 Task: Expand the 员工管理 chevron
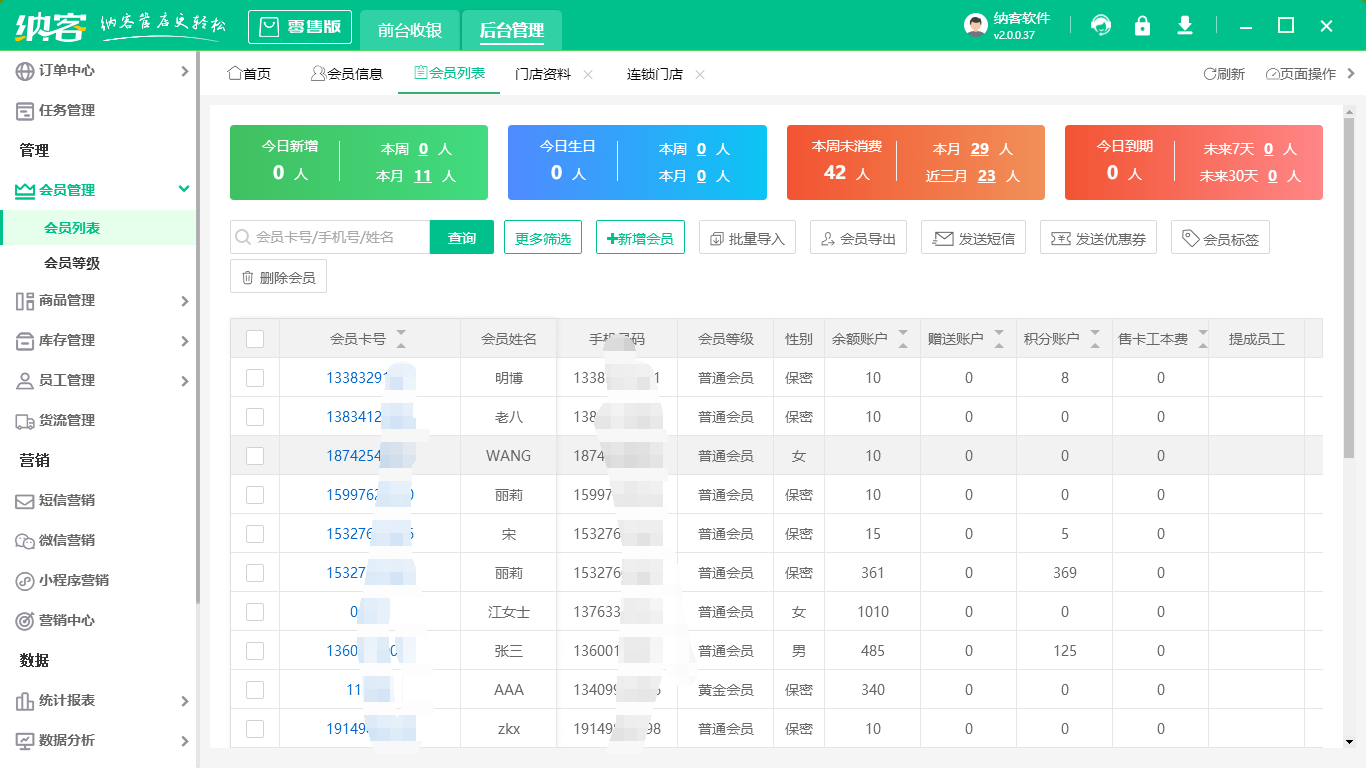[x=184, y=381]
